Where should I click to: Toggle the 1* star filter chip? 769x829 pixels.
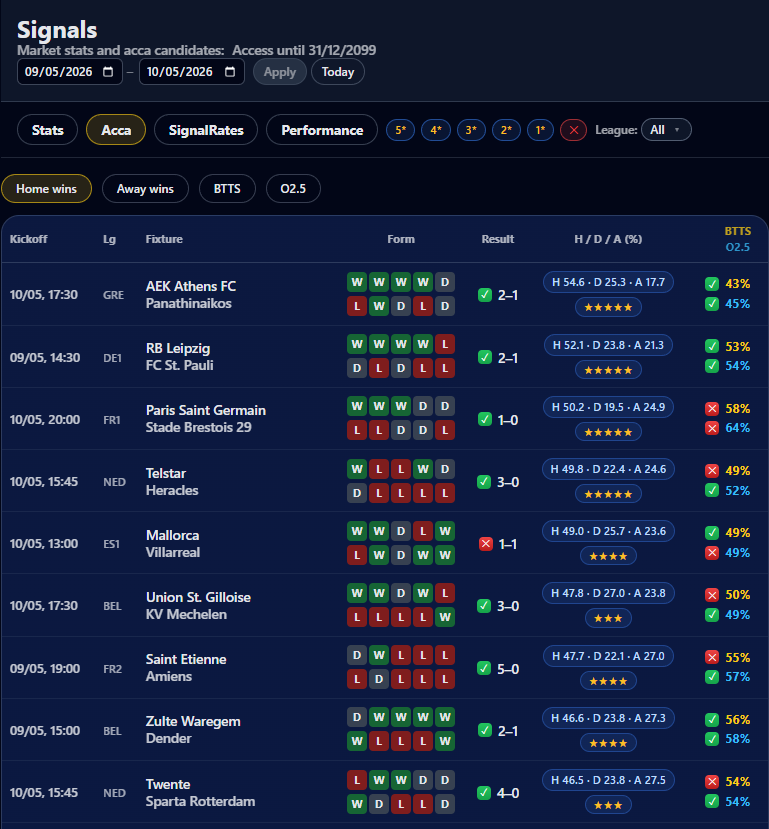click(x=540, y=130)
